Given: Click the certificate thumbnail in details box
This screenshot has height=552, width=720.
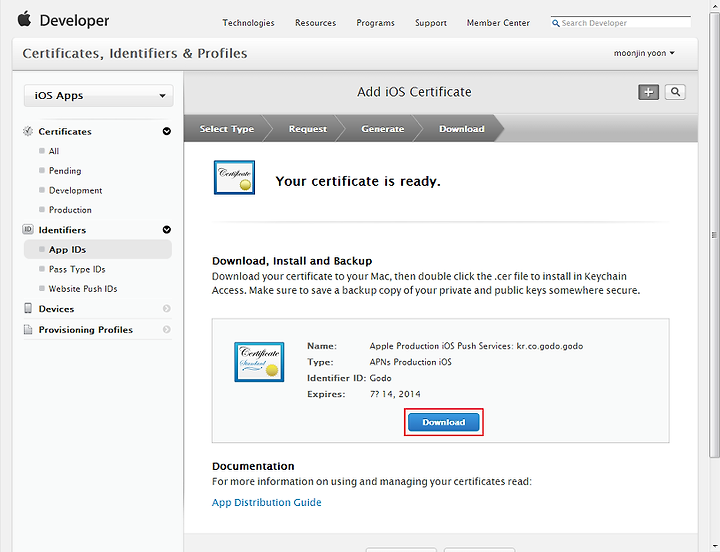Looking at the screenshot, I should pyautogui.click(x=259, y=362).
